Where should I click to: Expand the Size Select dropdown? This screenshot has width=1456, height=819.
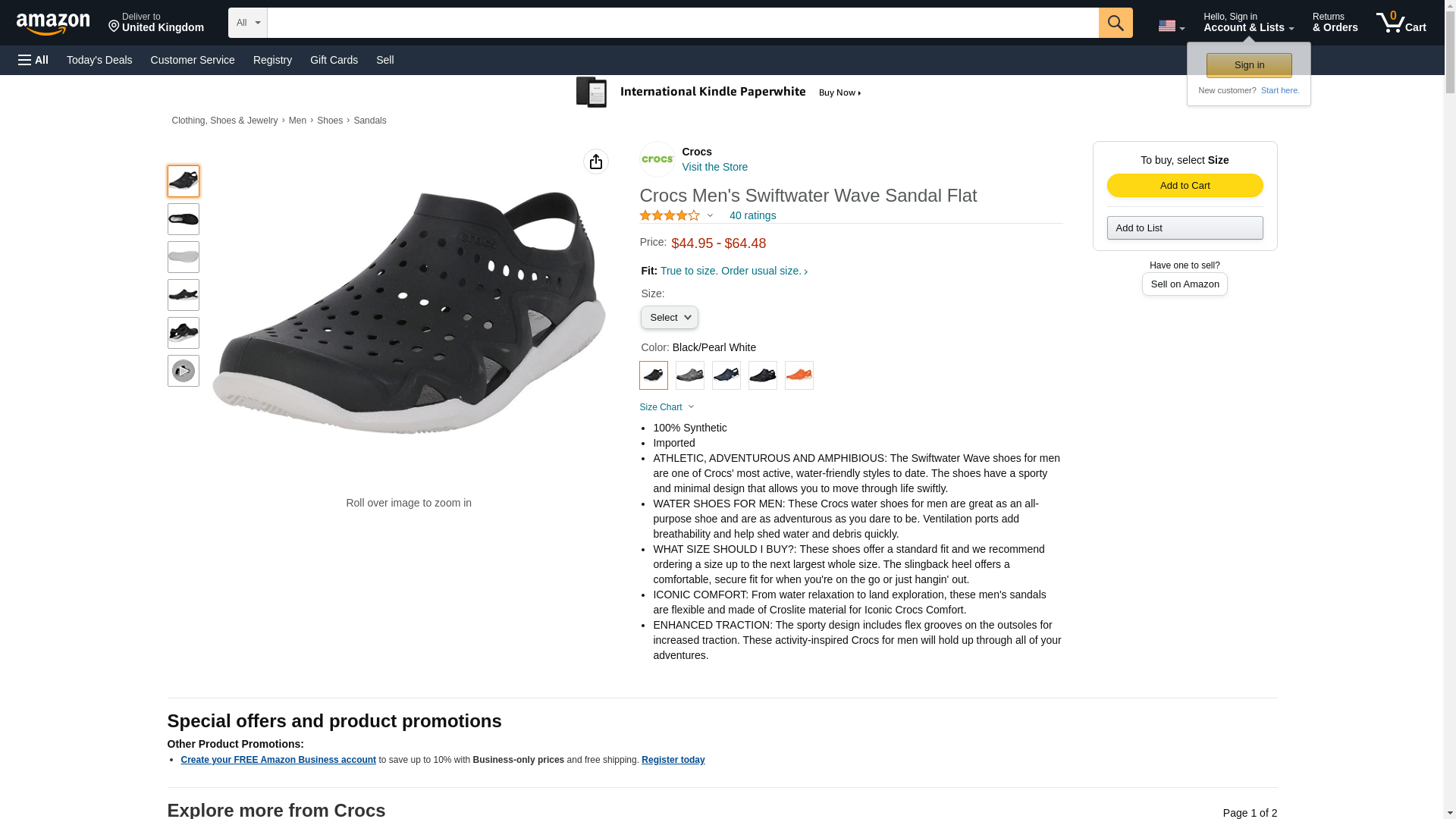[x=669, y=318]
